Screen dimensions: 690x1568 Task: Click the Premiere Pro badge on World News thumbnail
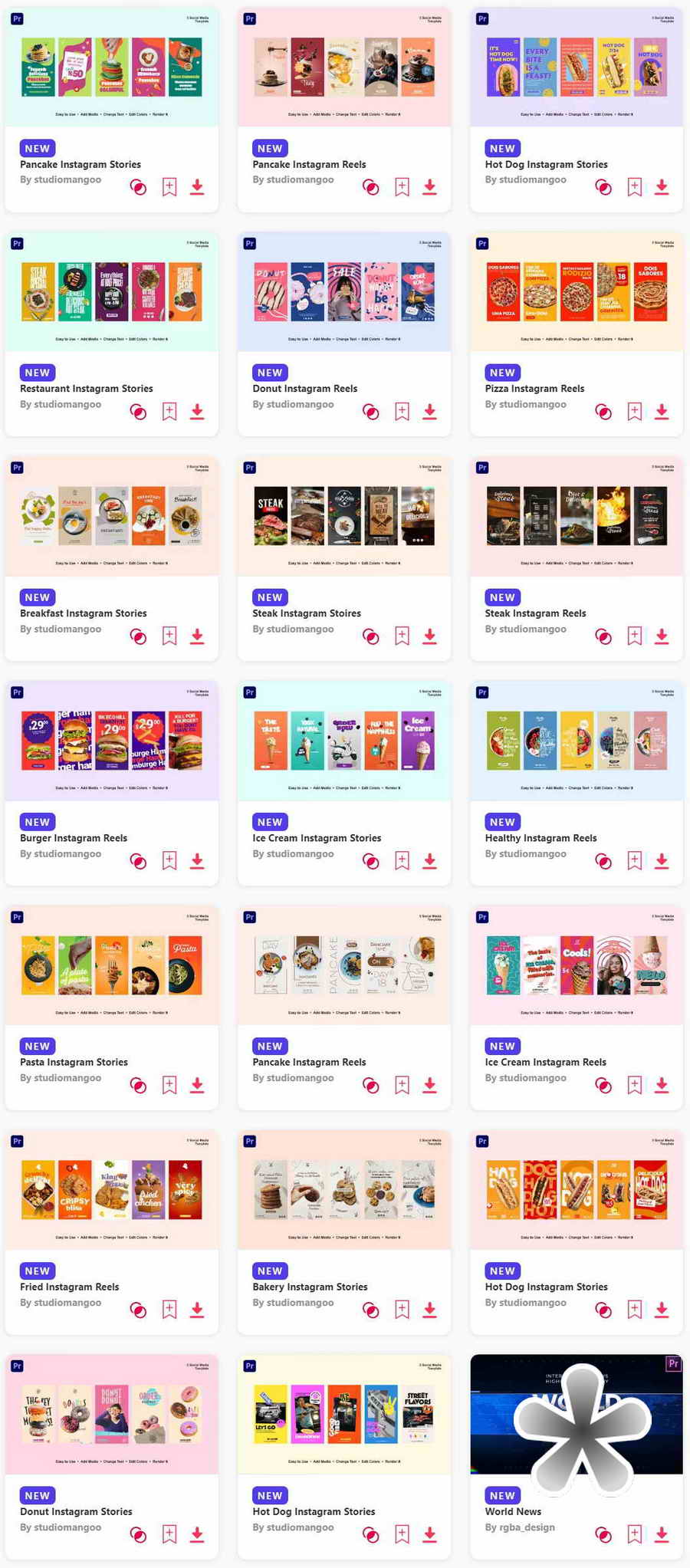(x=673, y=1364)
